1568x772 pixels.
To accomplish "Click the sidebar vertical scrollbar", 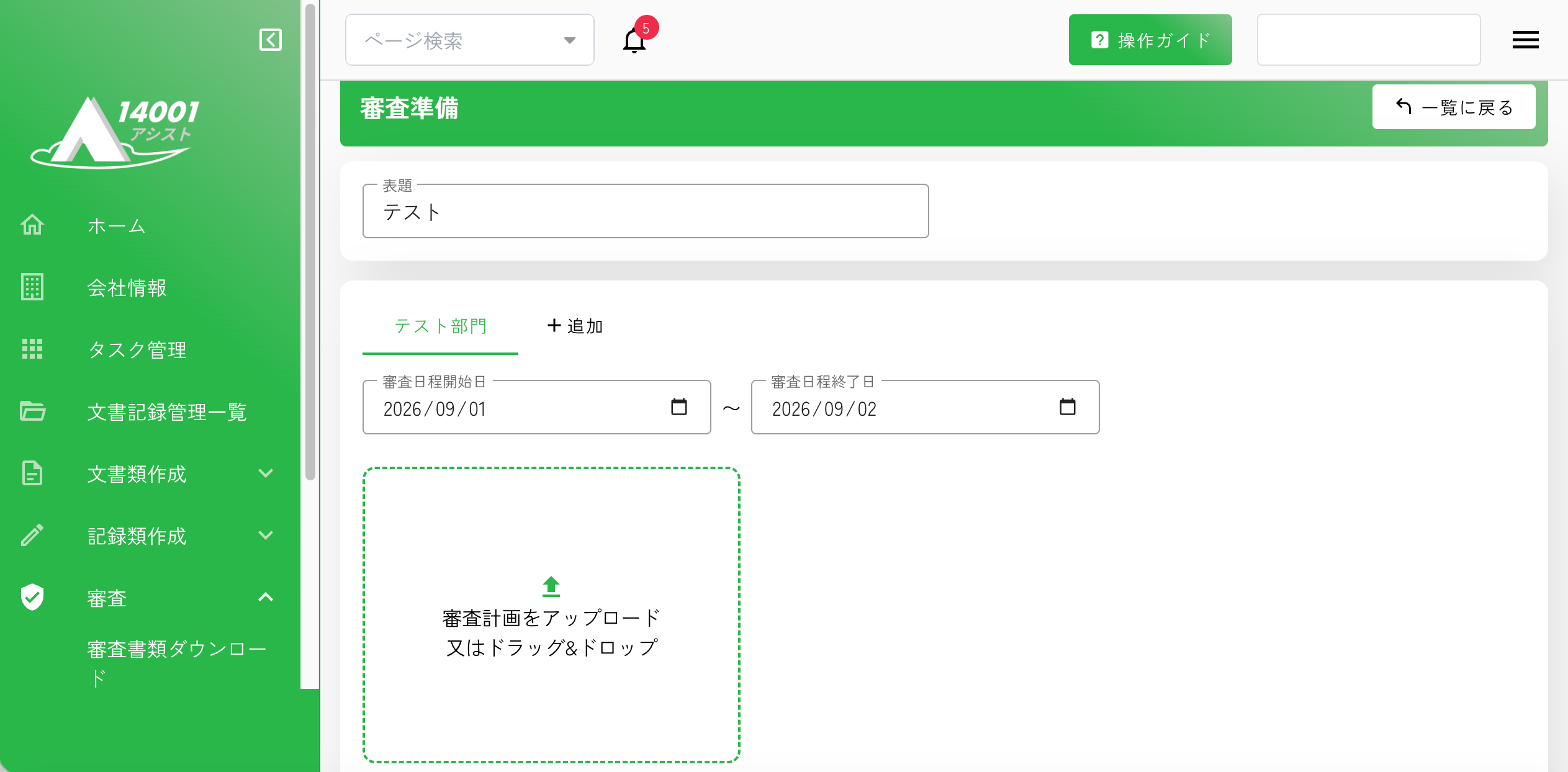I will [310, 242].
